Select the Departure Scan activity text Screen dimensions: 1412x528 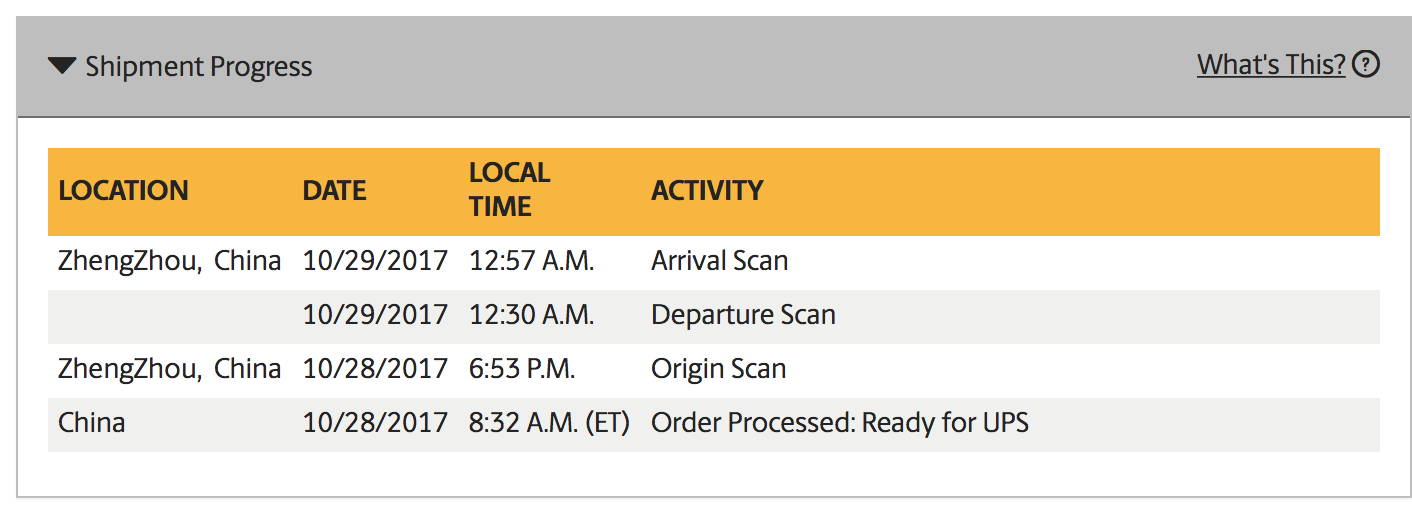[x=743, y=315]
